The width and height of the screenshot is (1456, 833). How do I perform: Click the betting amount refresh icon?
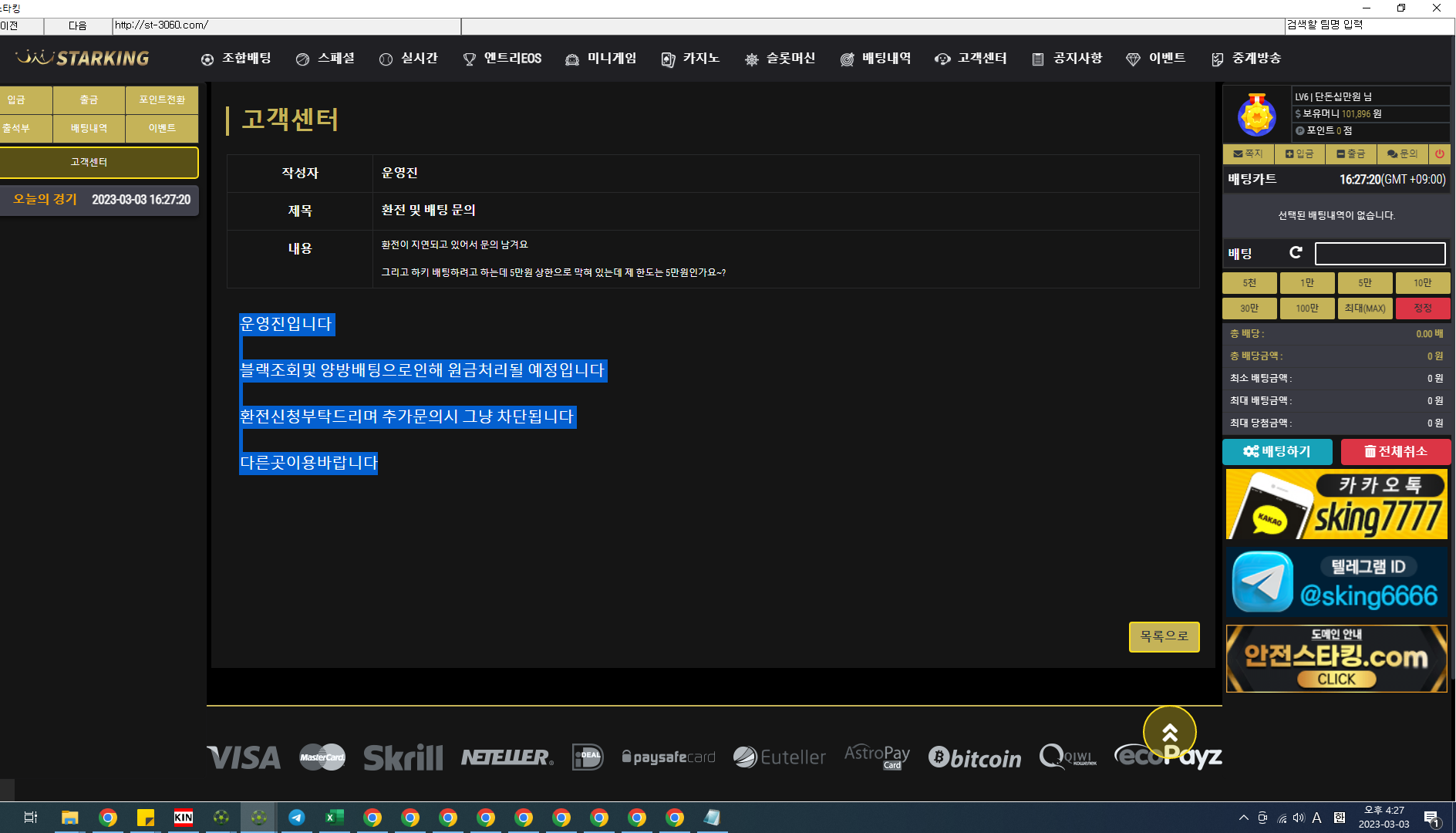coord(1296,253)
